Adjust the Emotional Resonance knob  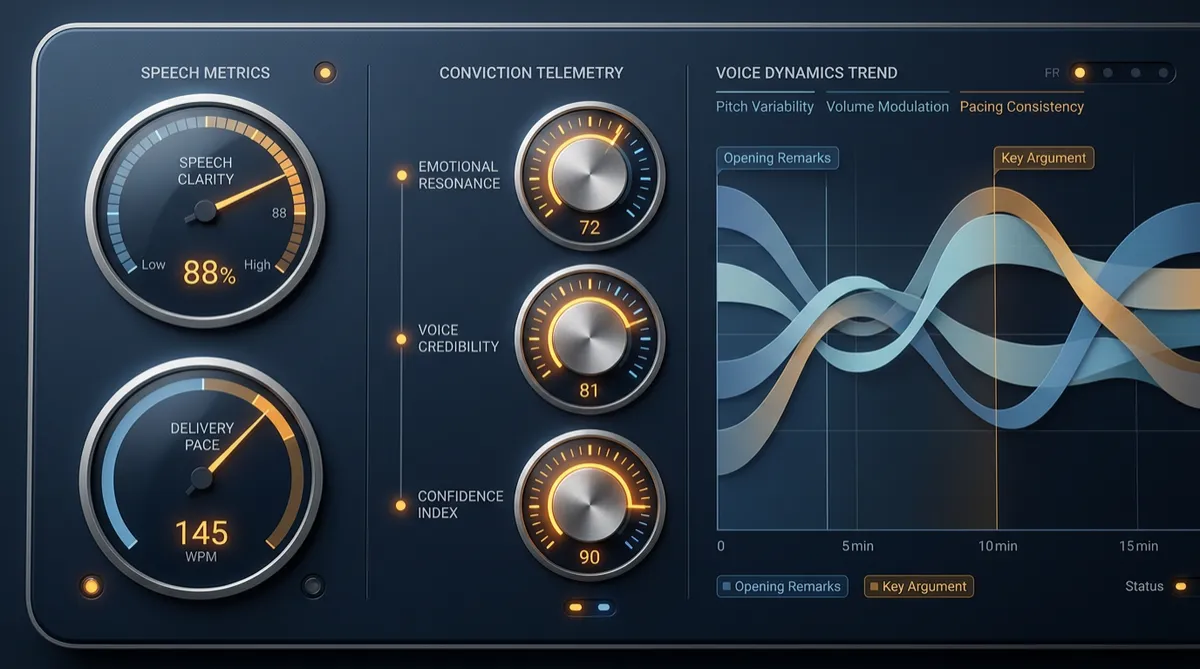pos(589,175)
